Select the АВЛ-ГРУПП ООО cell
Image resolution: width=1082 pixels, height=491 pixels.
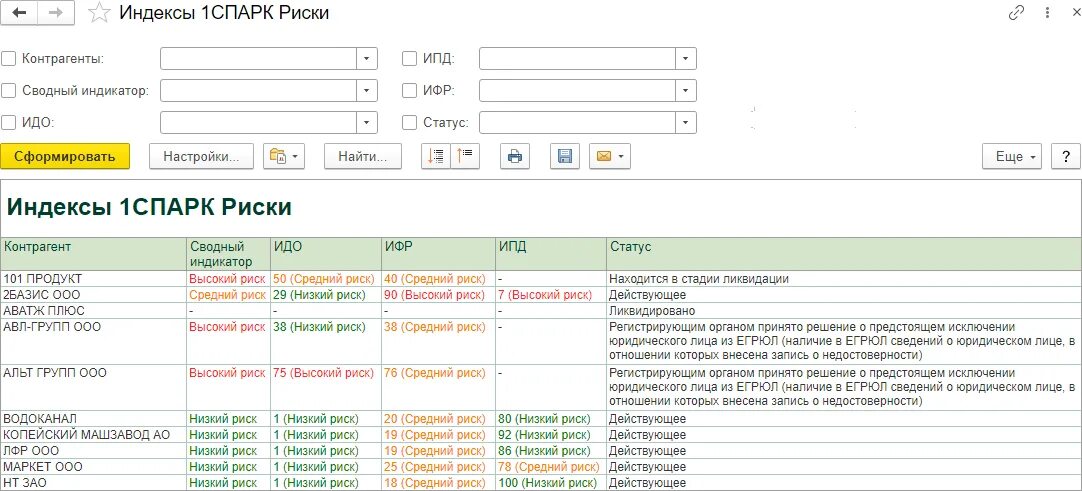pos(94,341)
